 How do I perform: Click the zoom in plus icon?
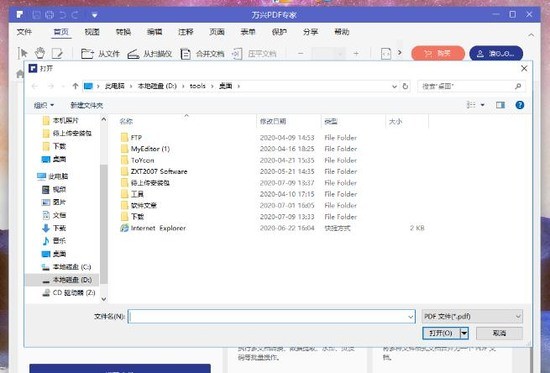pos(356,53)
